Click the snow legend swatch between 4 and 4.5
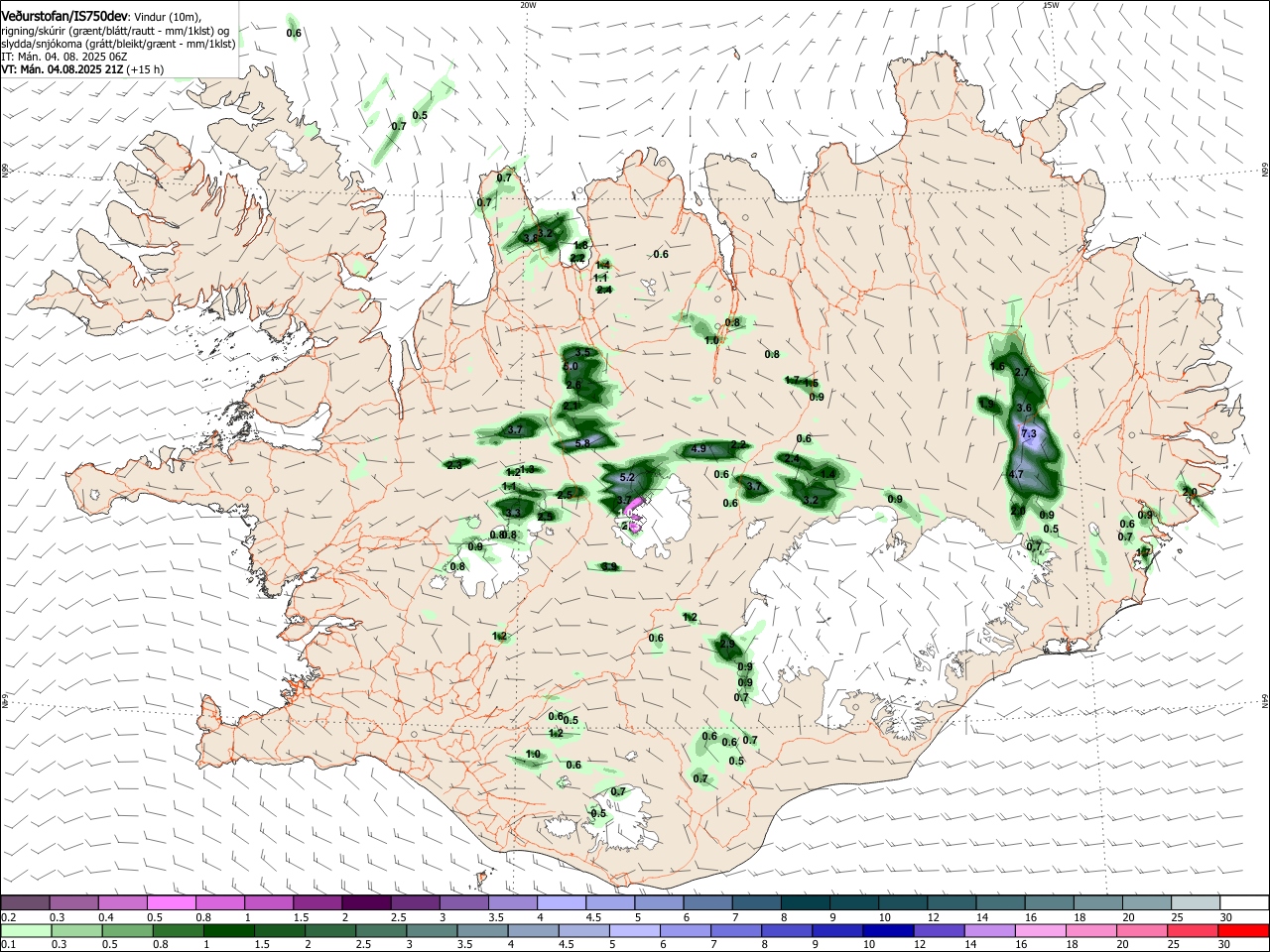 coord(563,902)
